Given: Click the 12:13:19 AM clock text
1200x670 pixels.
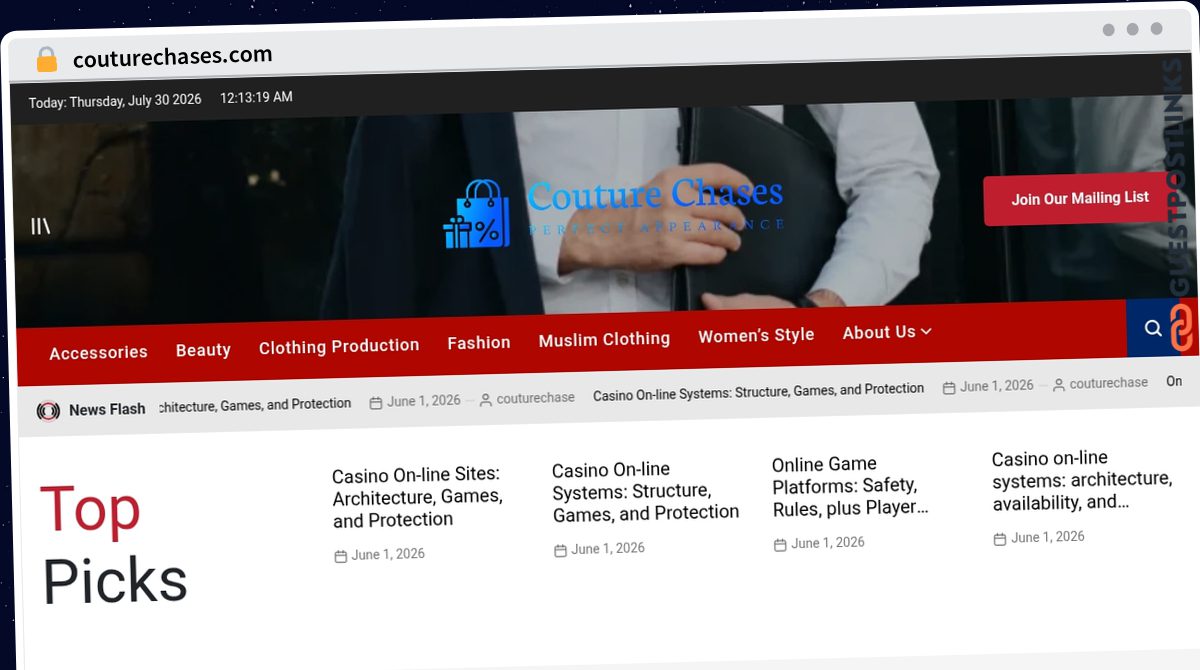Looking at the screenshot, I should pyautogui.click(x=256, y=98).
